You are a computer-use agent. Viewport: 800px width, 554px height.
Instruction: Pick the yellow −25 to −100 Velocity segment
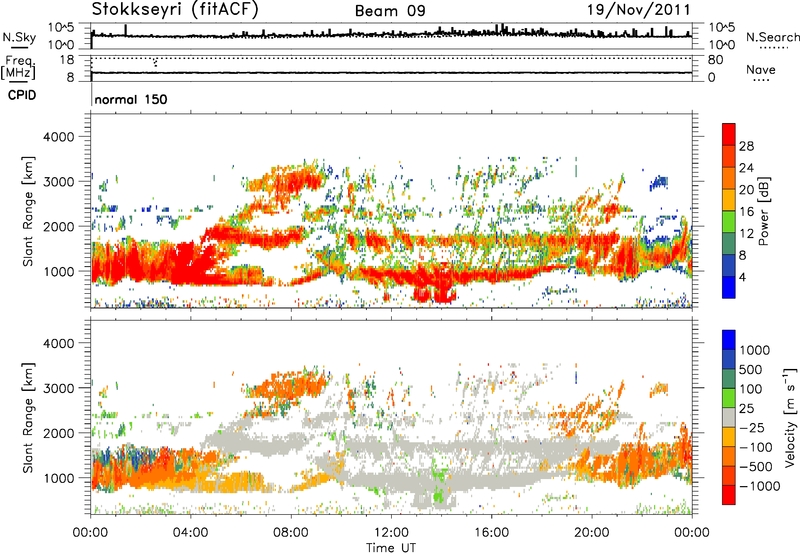click(729, 437)
